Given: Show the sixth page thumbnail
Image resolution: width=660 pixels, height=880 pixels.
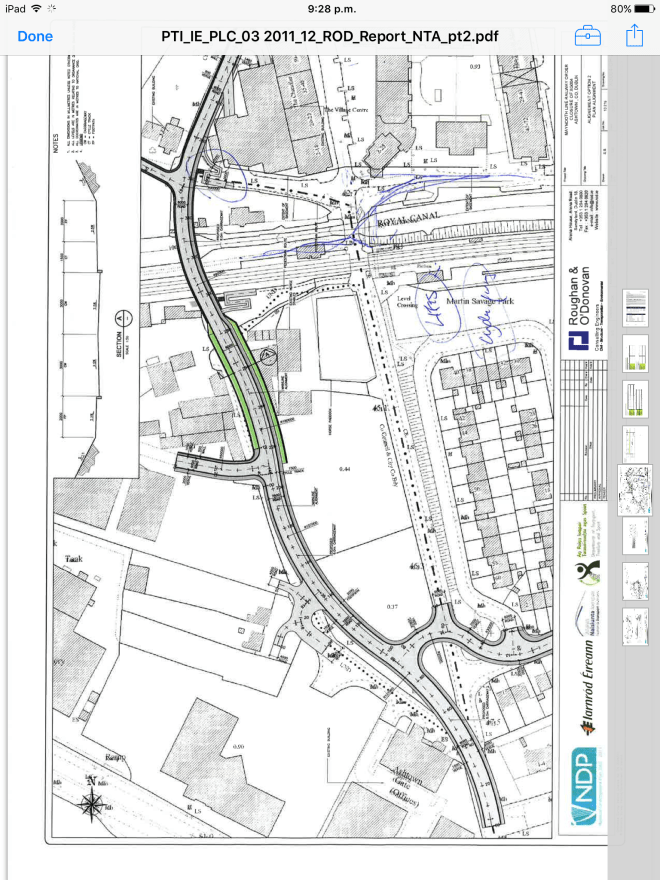Looking at the screenshot, I should (634, 533).
